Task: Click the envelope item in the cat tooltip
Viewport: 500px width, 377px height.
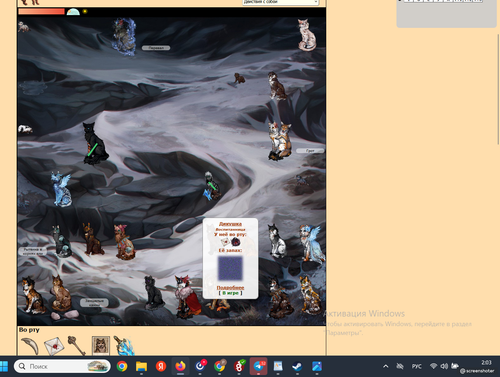Action: 225,242
